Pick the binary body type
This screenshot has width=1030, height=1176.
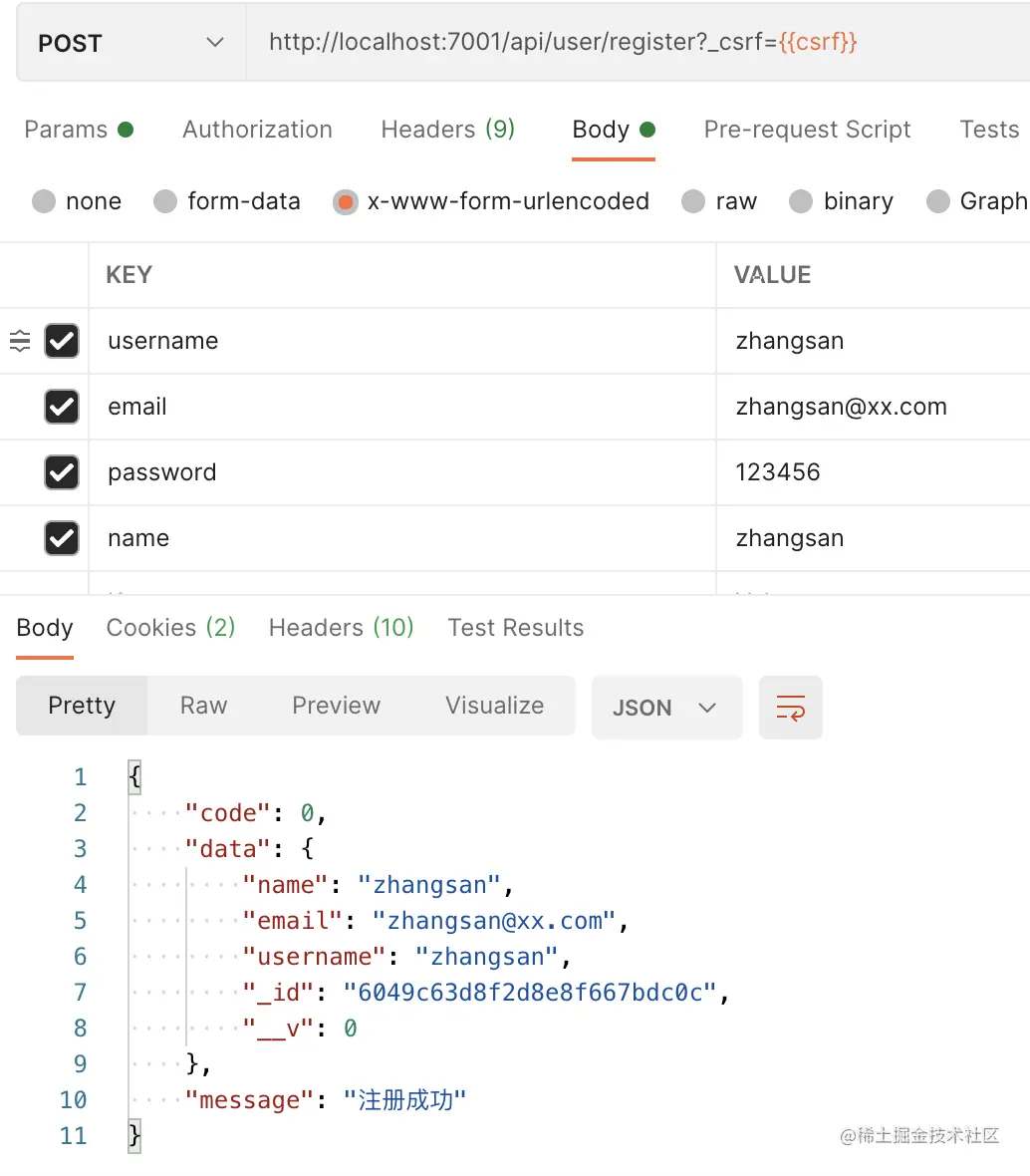(x=802, y=202)
